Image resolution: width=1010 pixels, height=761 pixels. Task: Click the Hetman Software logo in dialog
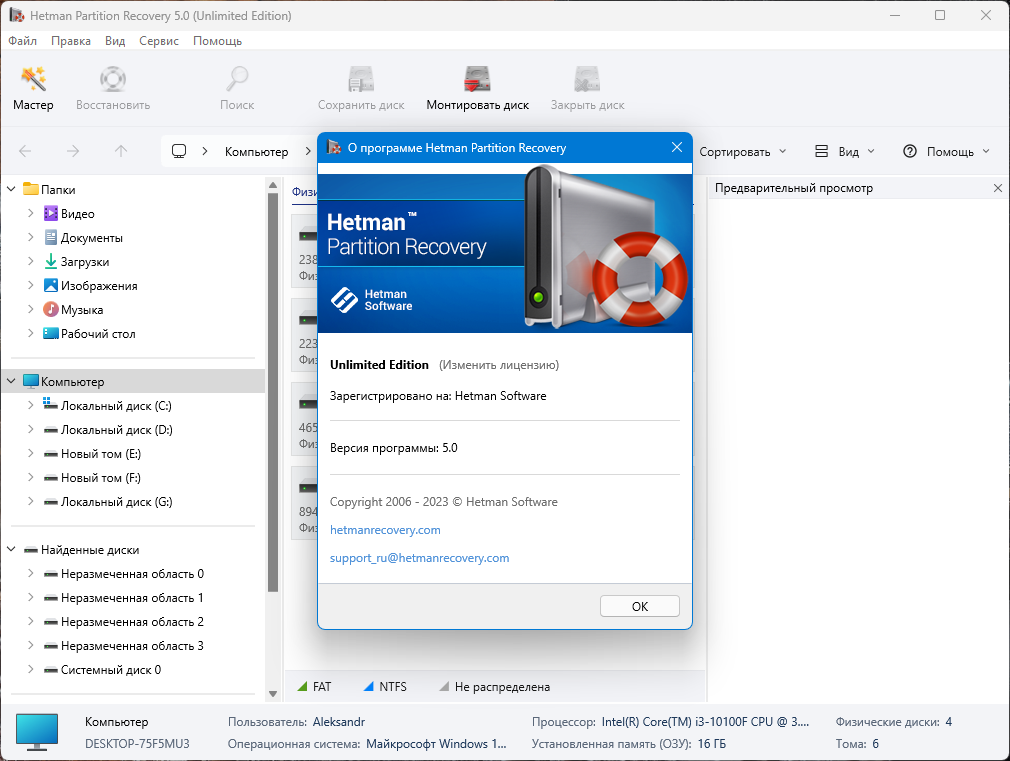(372, 300)
